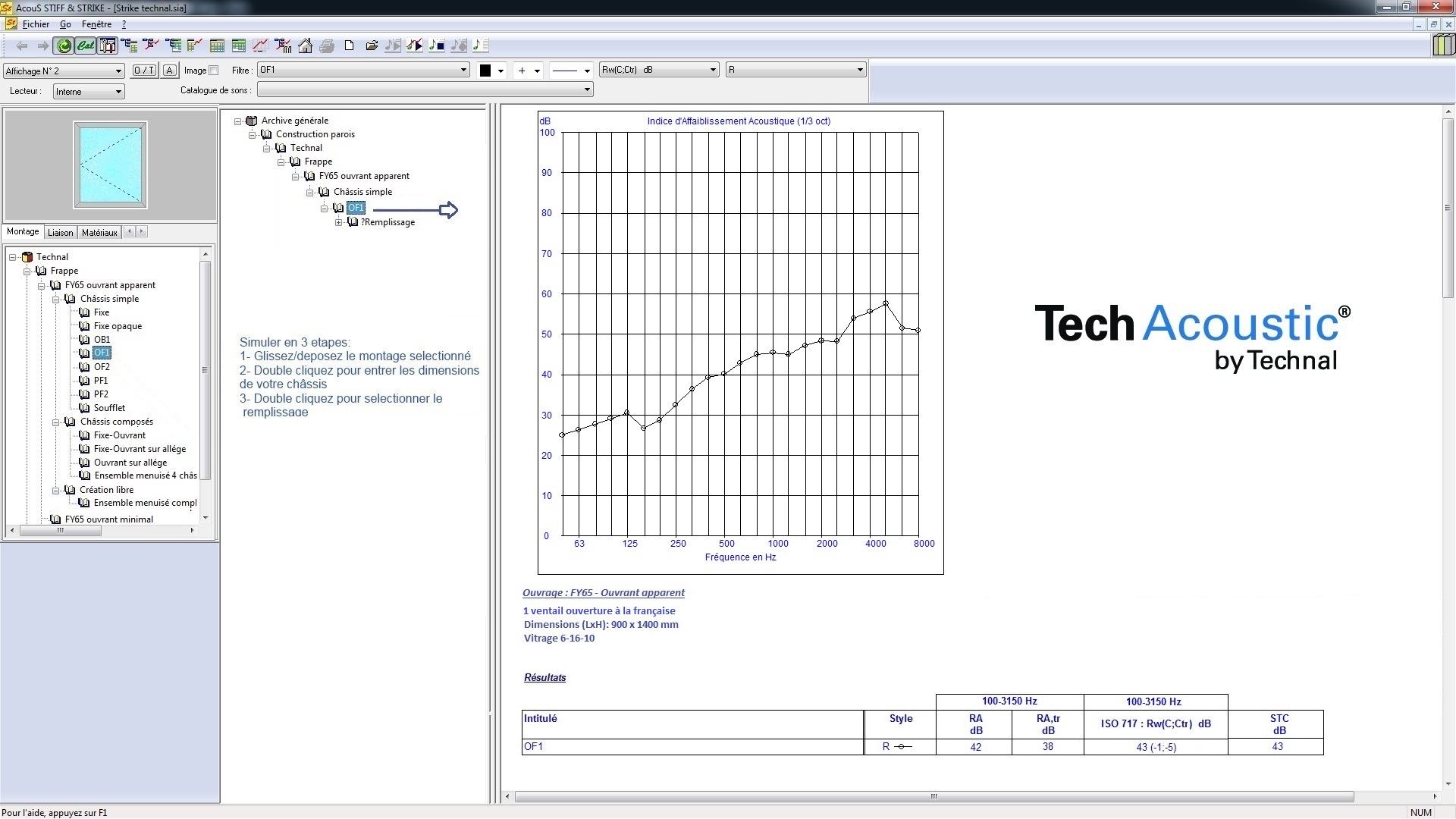Click the tree with green table icon
Screen dimensions: 1456x819
(x=173, y=46)
